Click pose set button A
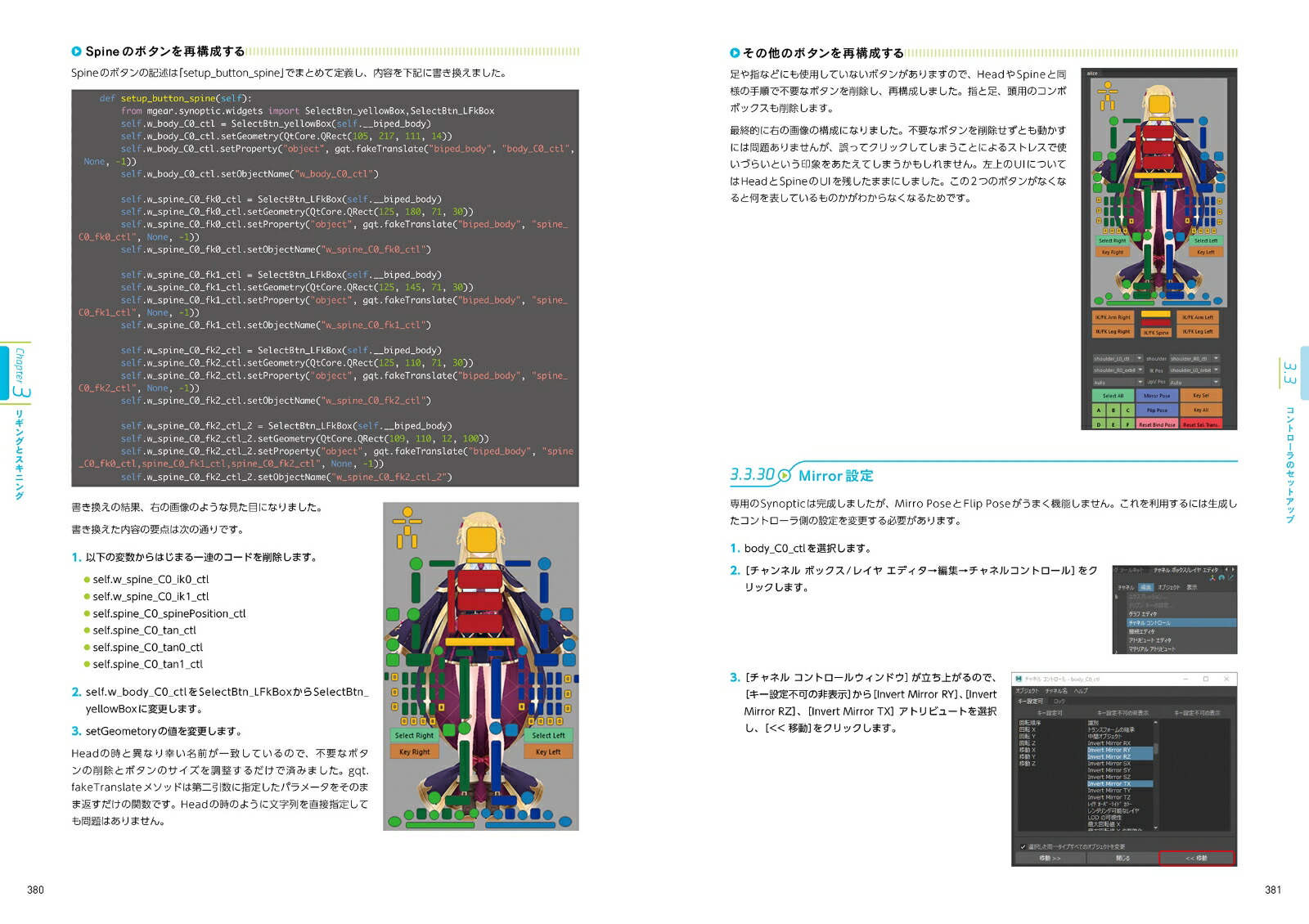Screen dimensions: 1309x924 (1097, 410)
